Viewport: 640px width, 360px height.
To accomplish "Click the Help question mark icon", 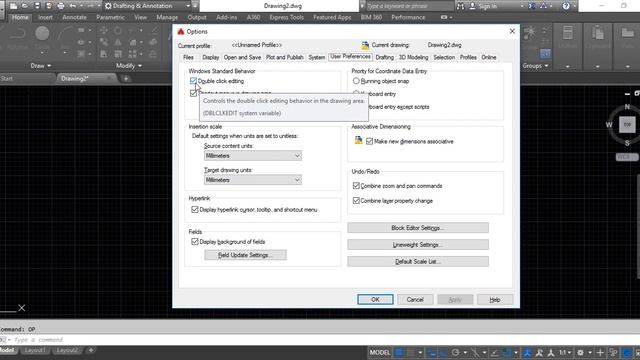I will point(566,6).
